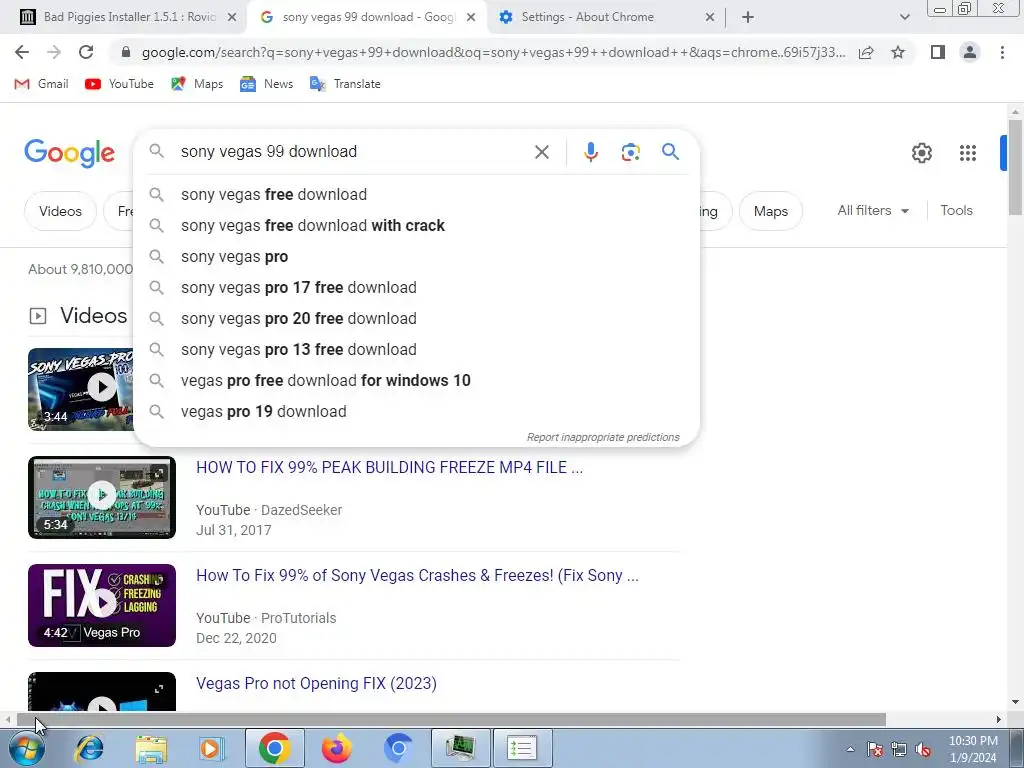
Task: Open a new tab with plus button
Action: (x=748, y=18)
